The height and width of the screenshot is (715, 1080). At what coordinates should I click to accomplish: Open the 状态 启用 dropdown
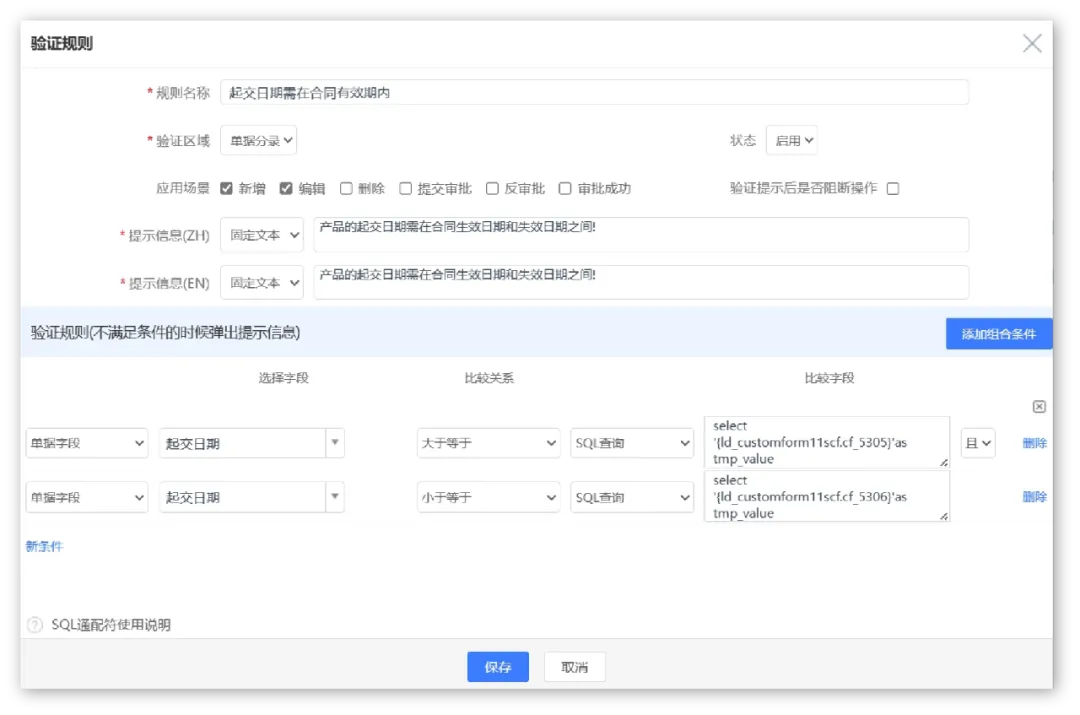(791, 141)
